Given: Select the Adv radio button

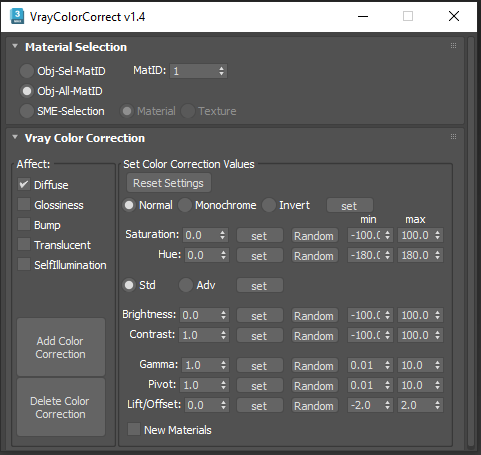Looking at the screenshot, I should [186, 285].
